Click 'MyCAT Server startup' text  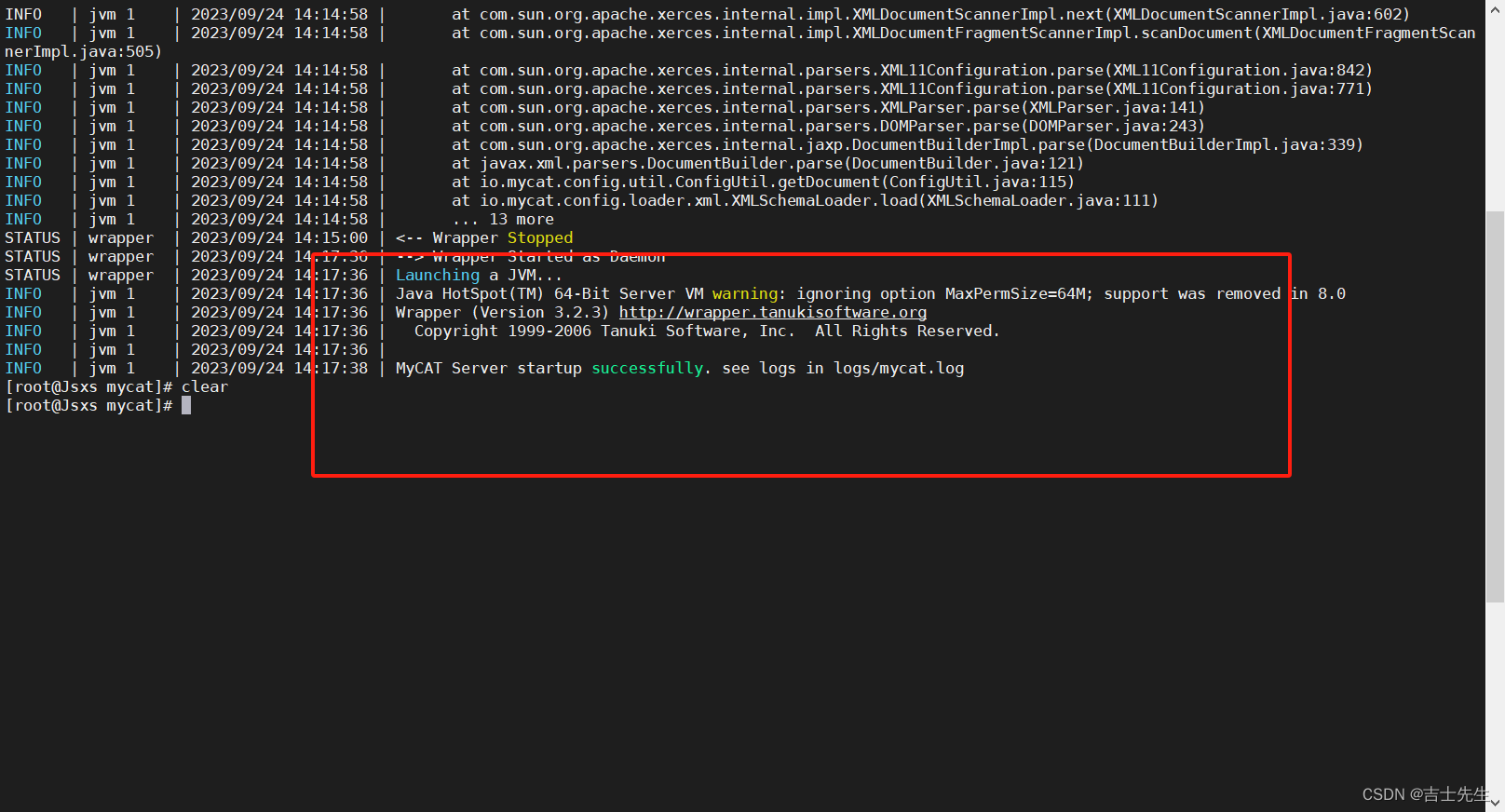click(489, 369)
